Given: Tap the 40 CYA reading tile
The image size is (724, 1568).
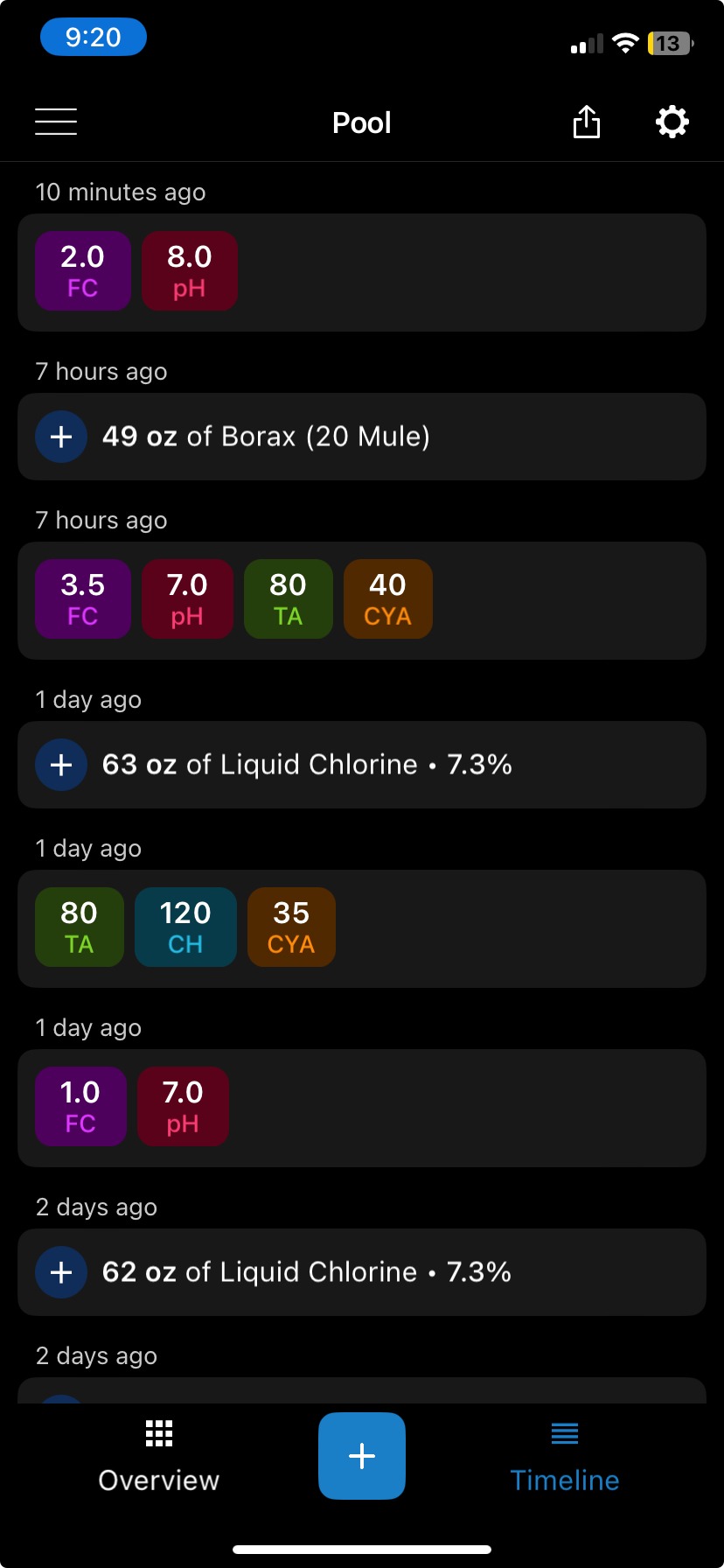Looking at the screenshot, I should tap(388, 598).
